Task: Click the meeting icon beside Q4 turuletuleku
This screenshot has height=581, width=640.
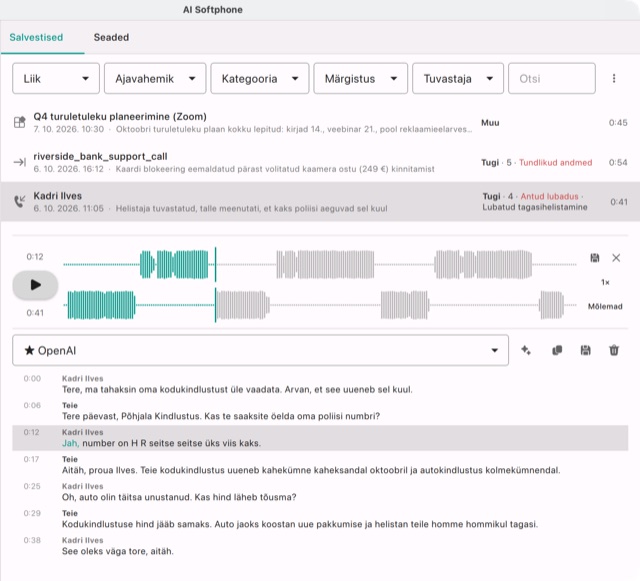Action: point(20,122)
